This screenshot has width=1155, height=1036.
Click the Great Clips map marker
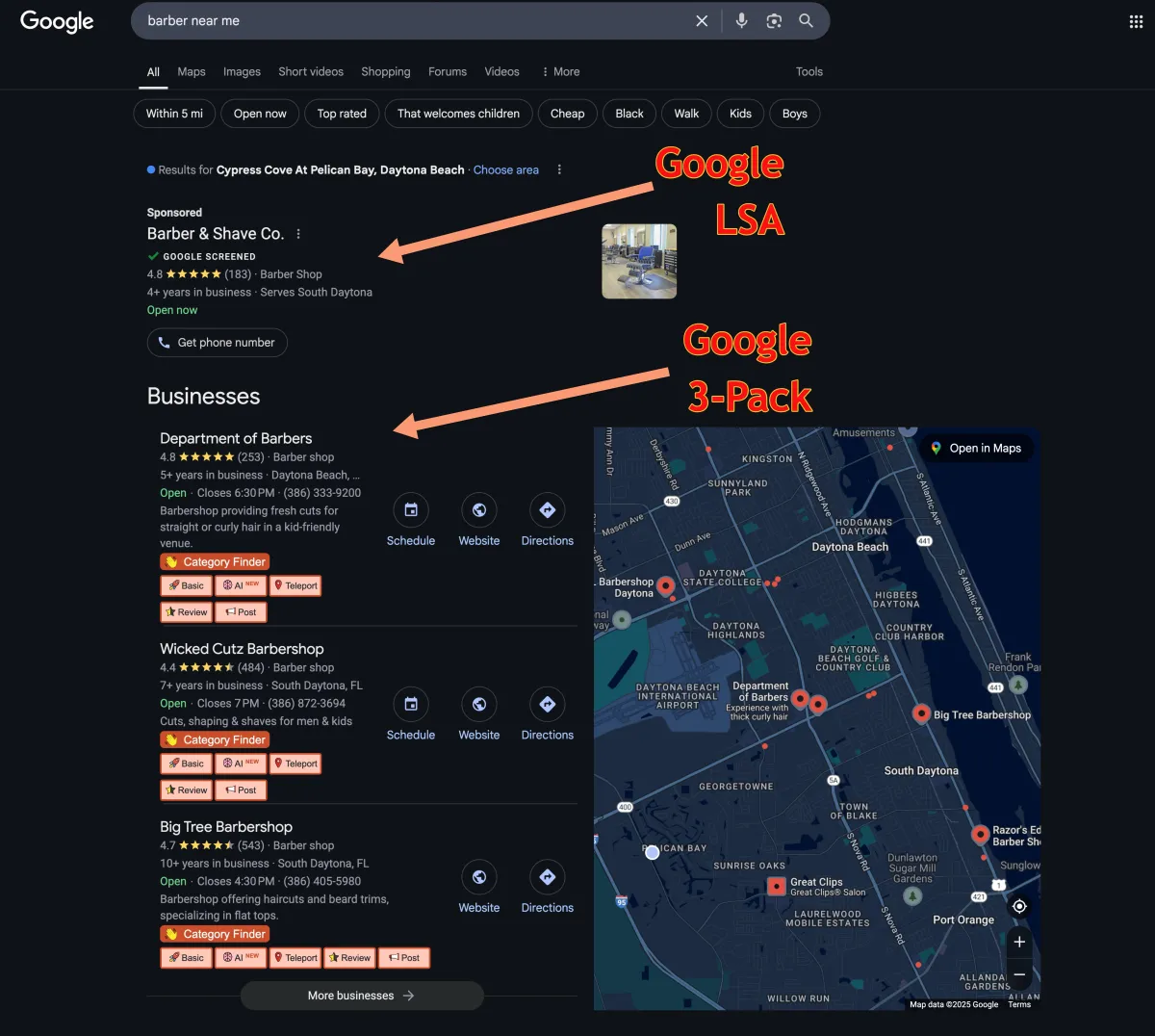(x=777, y=886)
